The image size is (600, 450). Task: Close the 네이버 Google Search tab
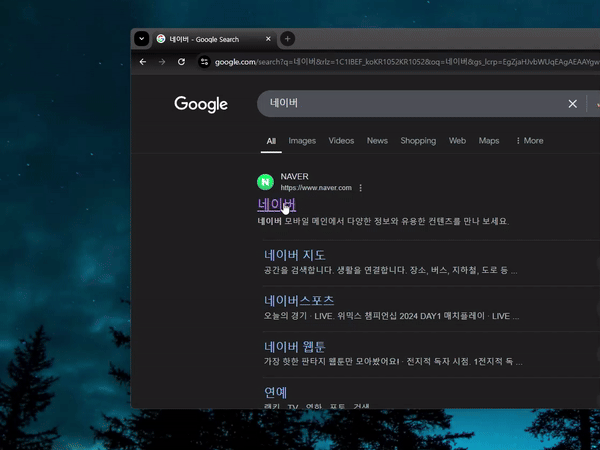click(x=268, y=39)
